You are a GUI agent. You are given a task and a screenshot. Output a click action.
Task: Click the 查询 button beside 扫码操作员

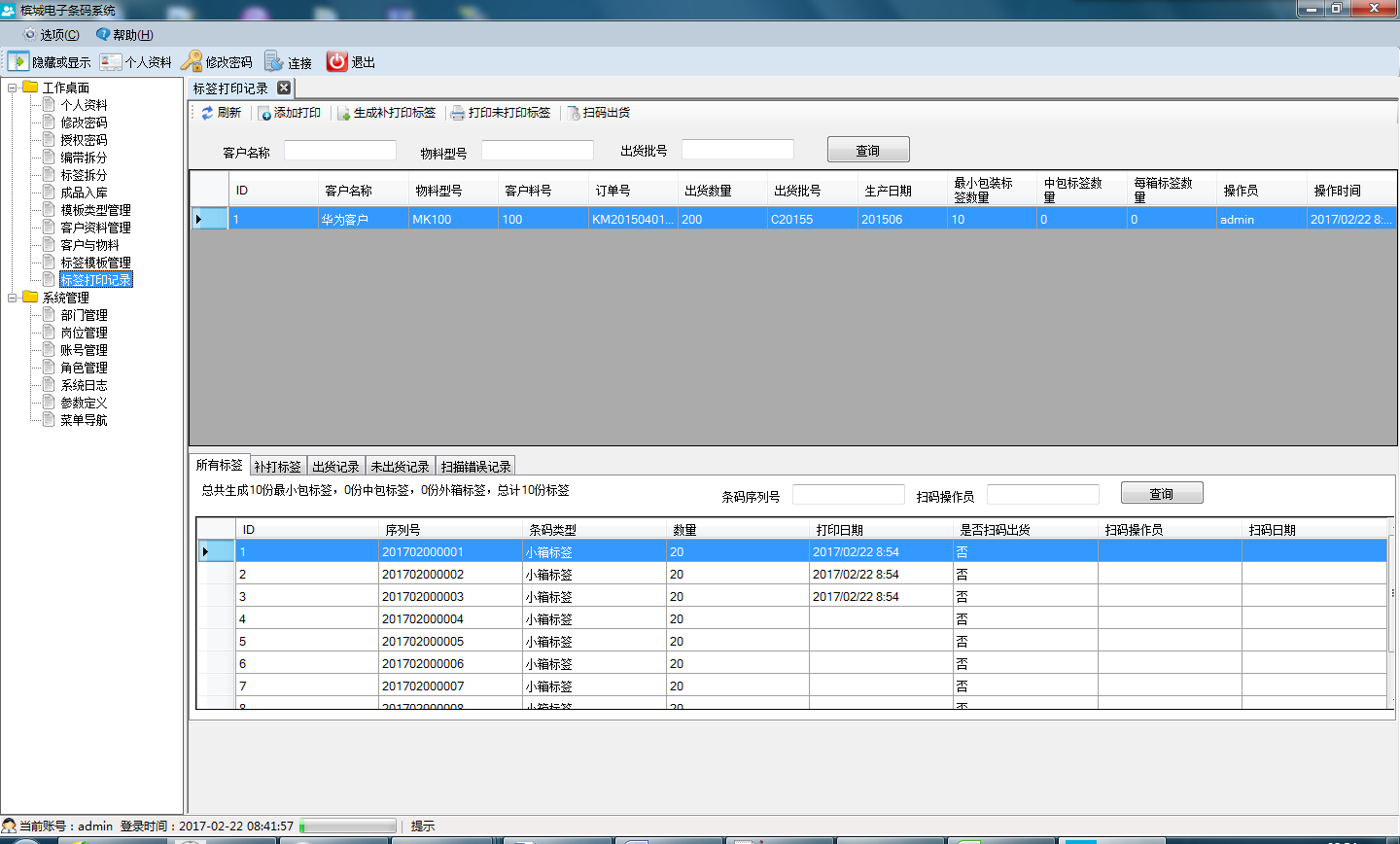[x=1162, y=494]
